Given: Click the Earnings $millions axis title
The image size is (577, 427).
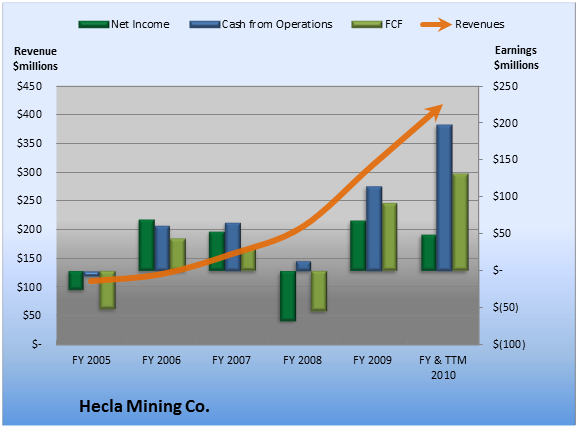Looking at the screenshot, I should tap(516, 57).
